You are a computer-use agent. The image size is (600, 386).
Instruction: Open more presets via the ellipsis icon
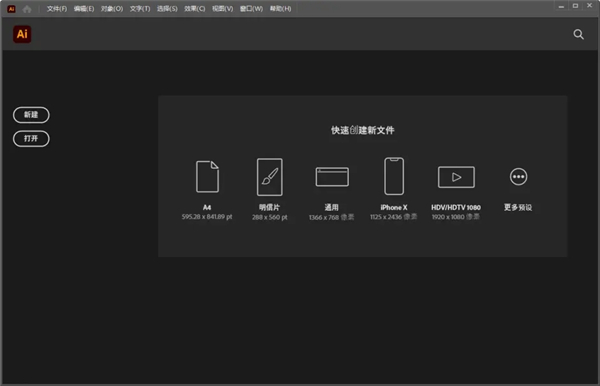518,177
